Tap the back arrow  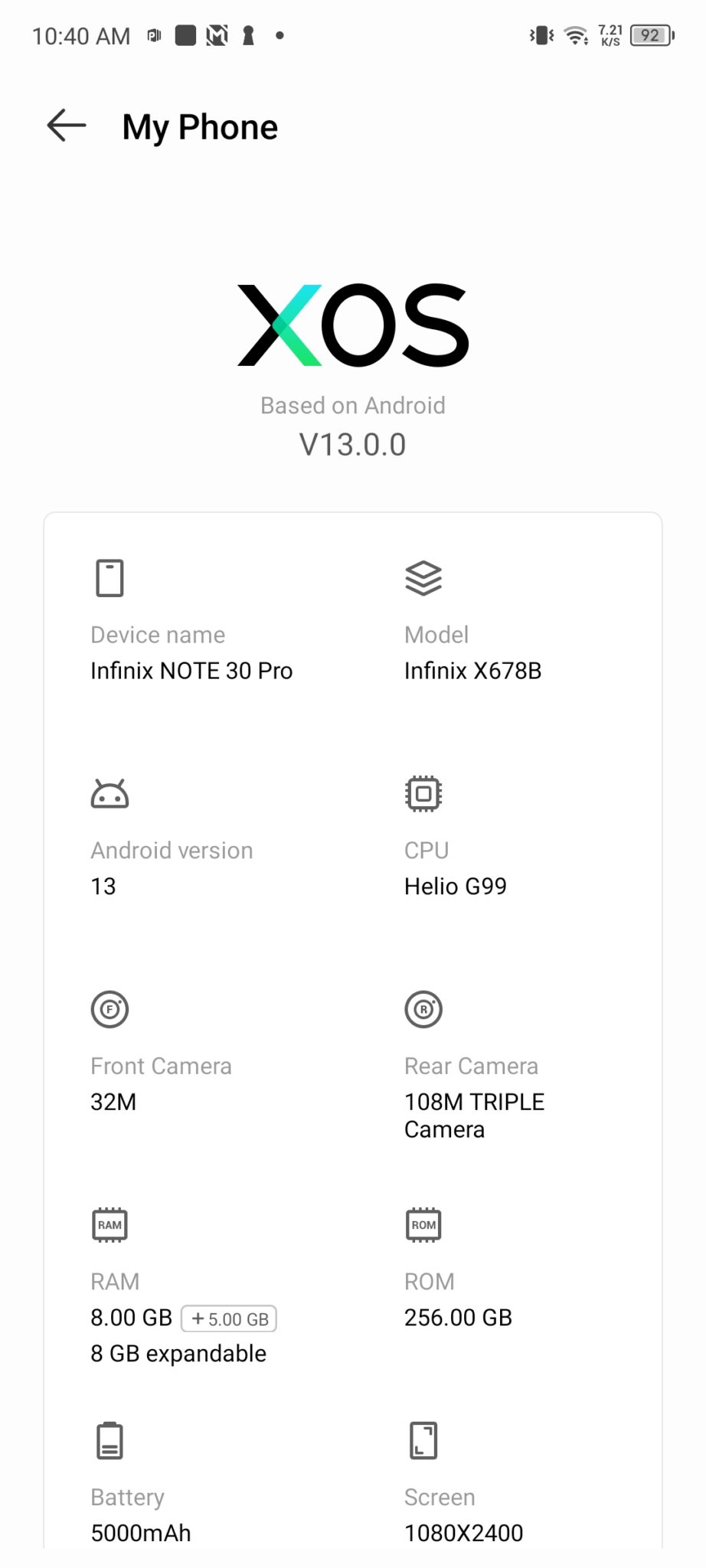click(x=67, y=126)
